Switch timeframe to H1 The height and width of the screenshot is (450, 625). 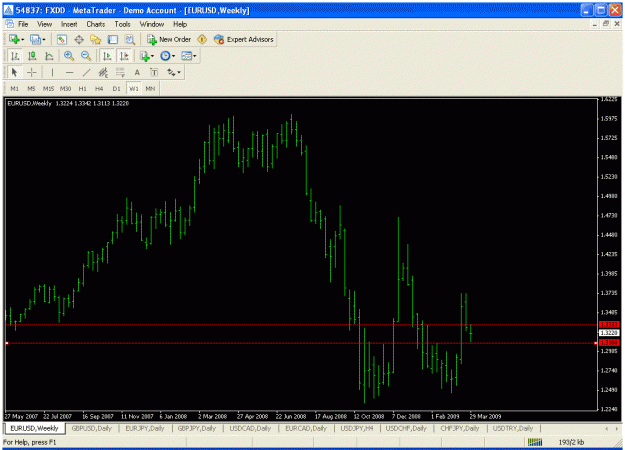(83, 88)
